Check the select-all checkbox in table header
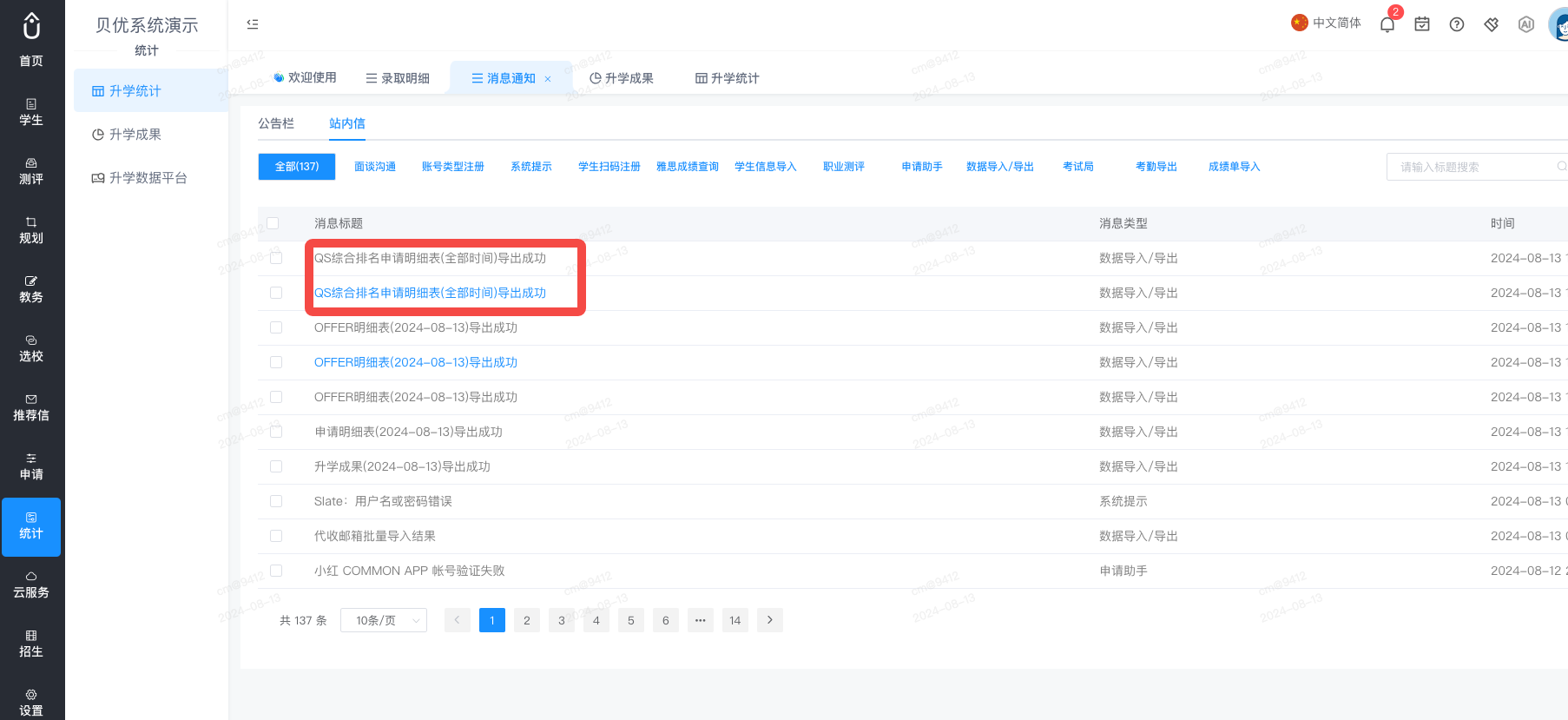1568x720 pixels. (x=273, y=223)
